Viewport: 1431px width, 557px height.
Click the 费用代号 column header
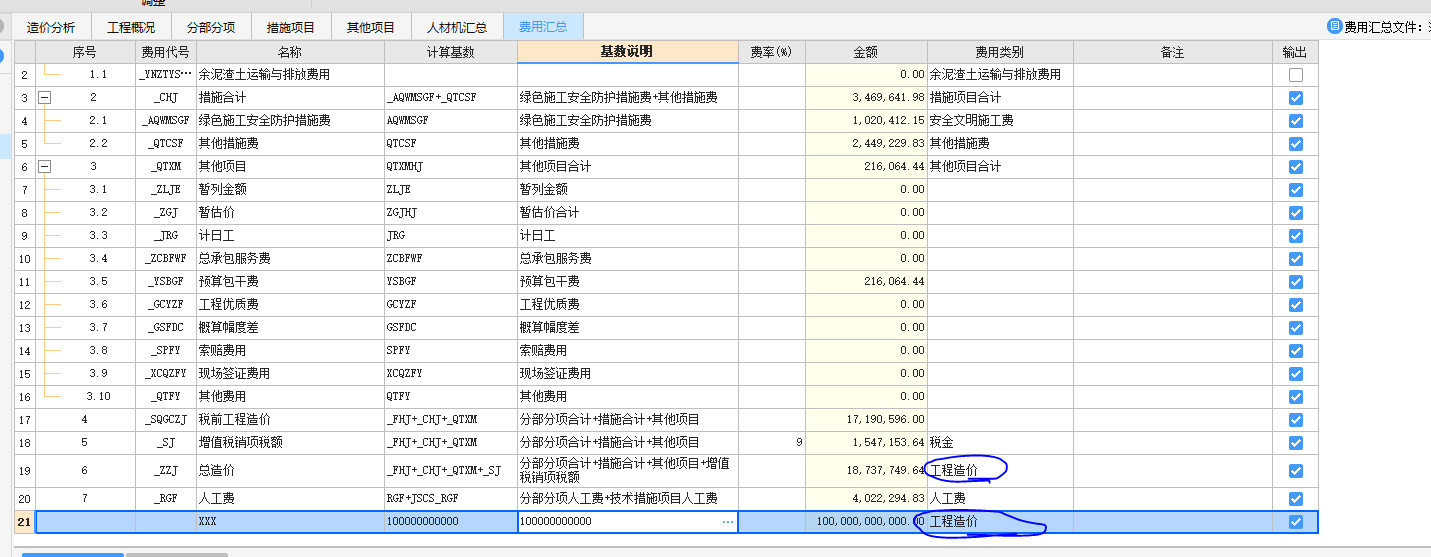(x=166, y=52)
